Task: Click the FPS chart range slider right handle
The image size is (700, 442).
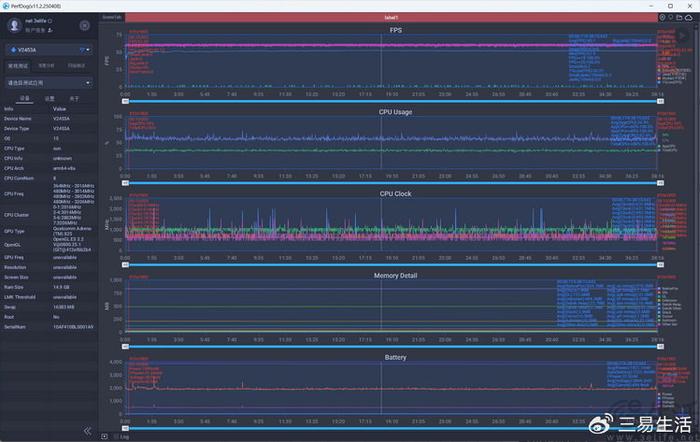Action: (x=660, y=101)
